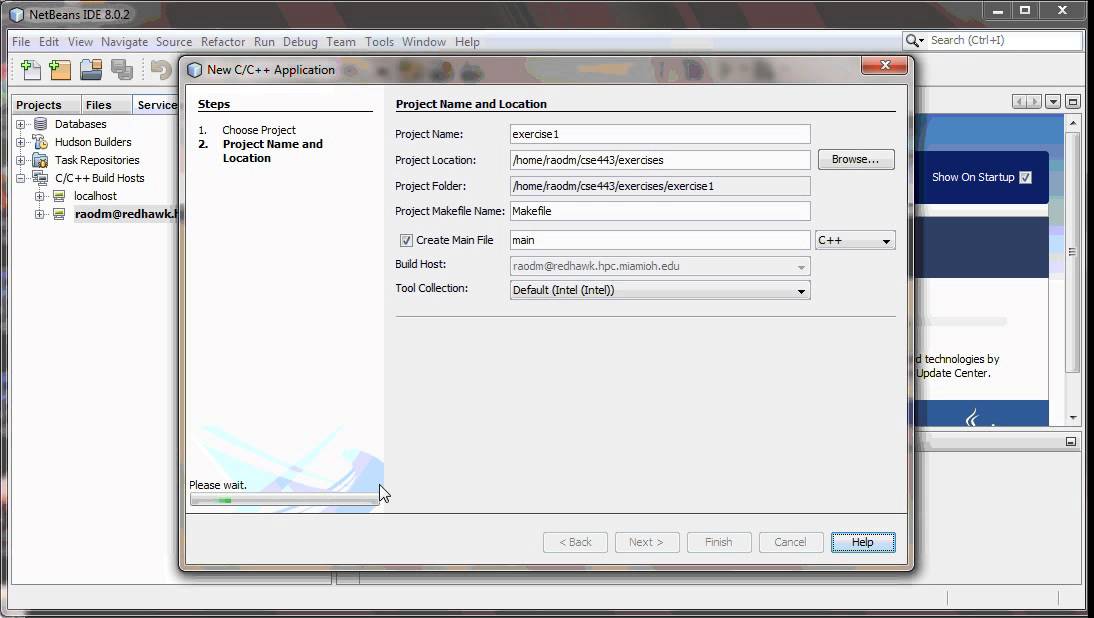1094x618 pixels.
Task: Click the Task Repositories node icon
Action: click(x=40, y=160)
